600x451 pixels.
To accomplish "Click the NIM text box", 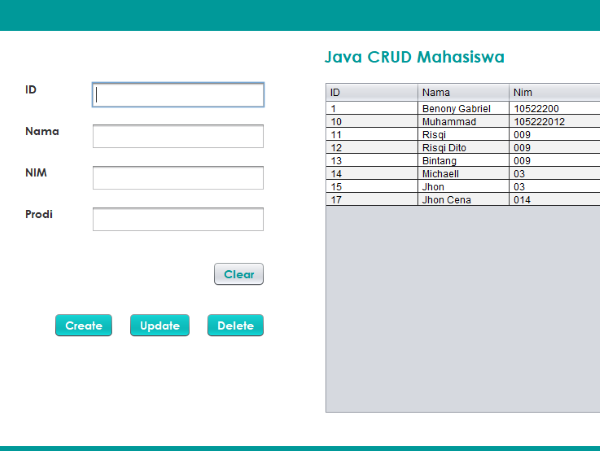I will pyautogui.click(x=178, y=178).
